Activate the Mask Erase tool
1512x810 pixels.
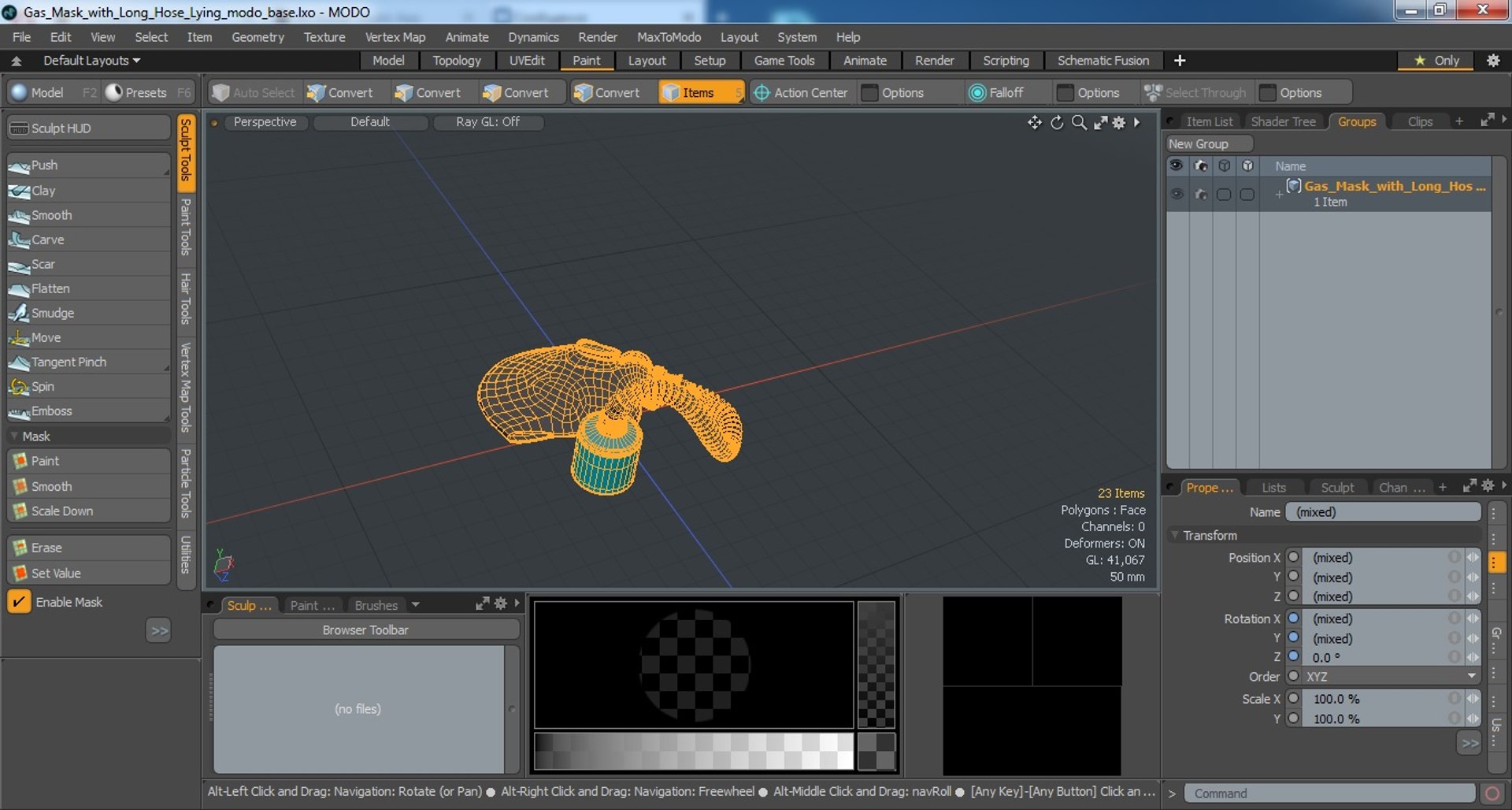pyautogui.click(x=46, y=547)
